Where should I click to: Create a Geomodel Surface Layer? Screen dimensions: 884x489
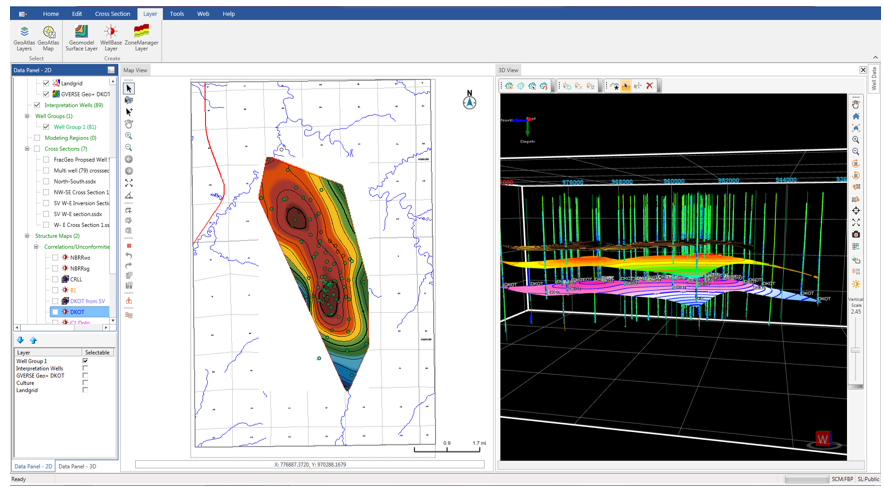[82, 38]
